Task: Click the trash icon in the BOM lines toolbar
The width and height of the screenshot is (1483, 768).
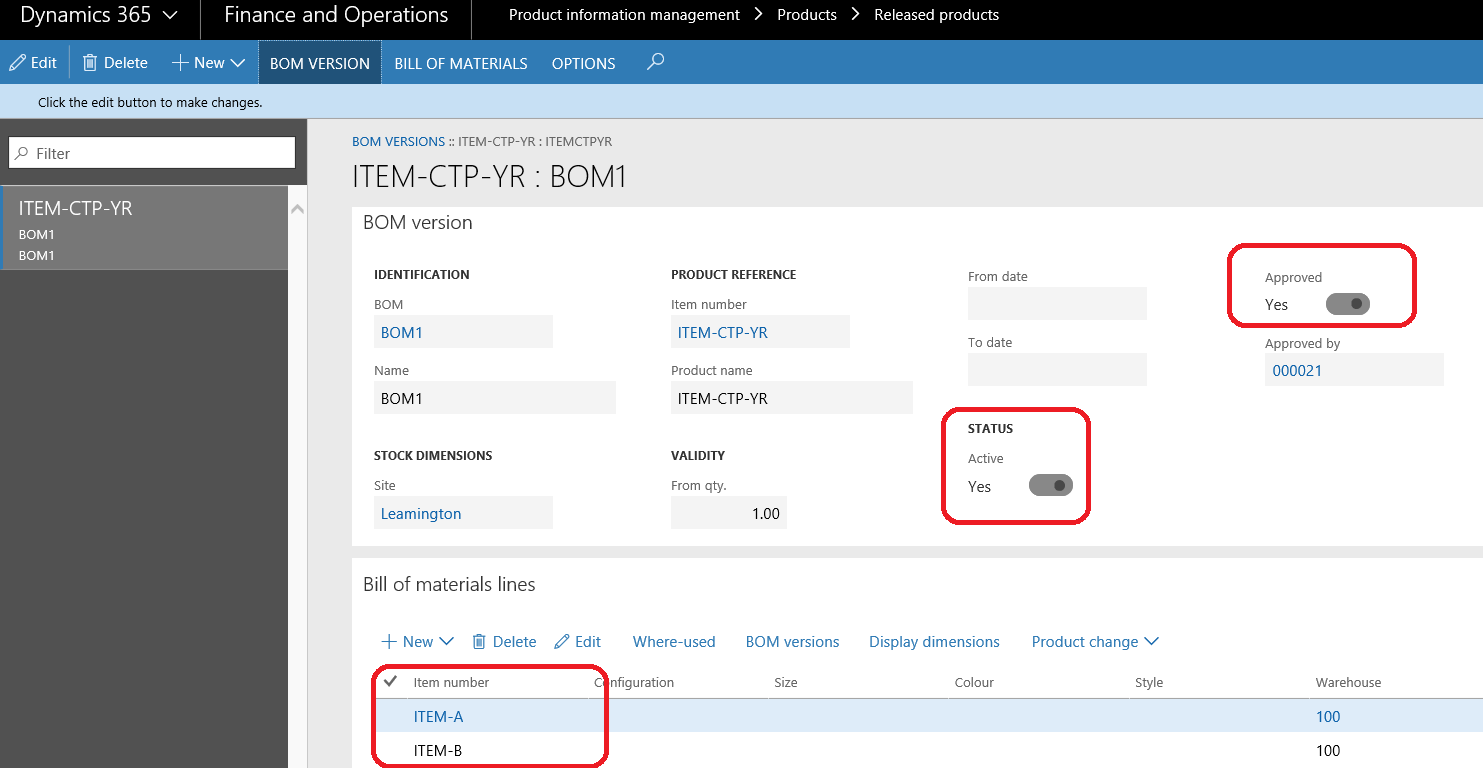Action: click(479, 641)
